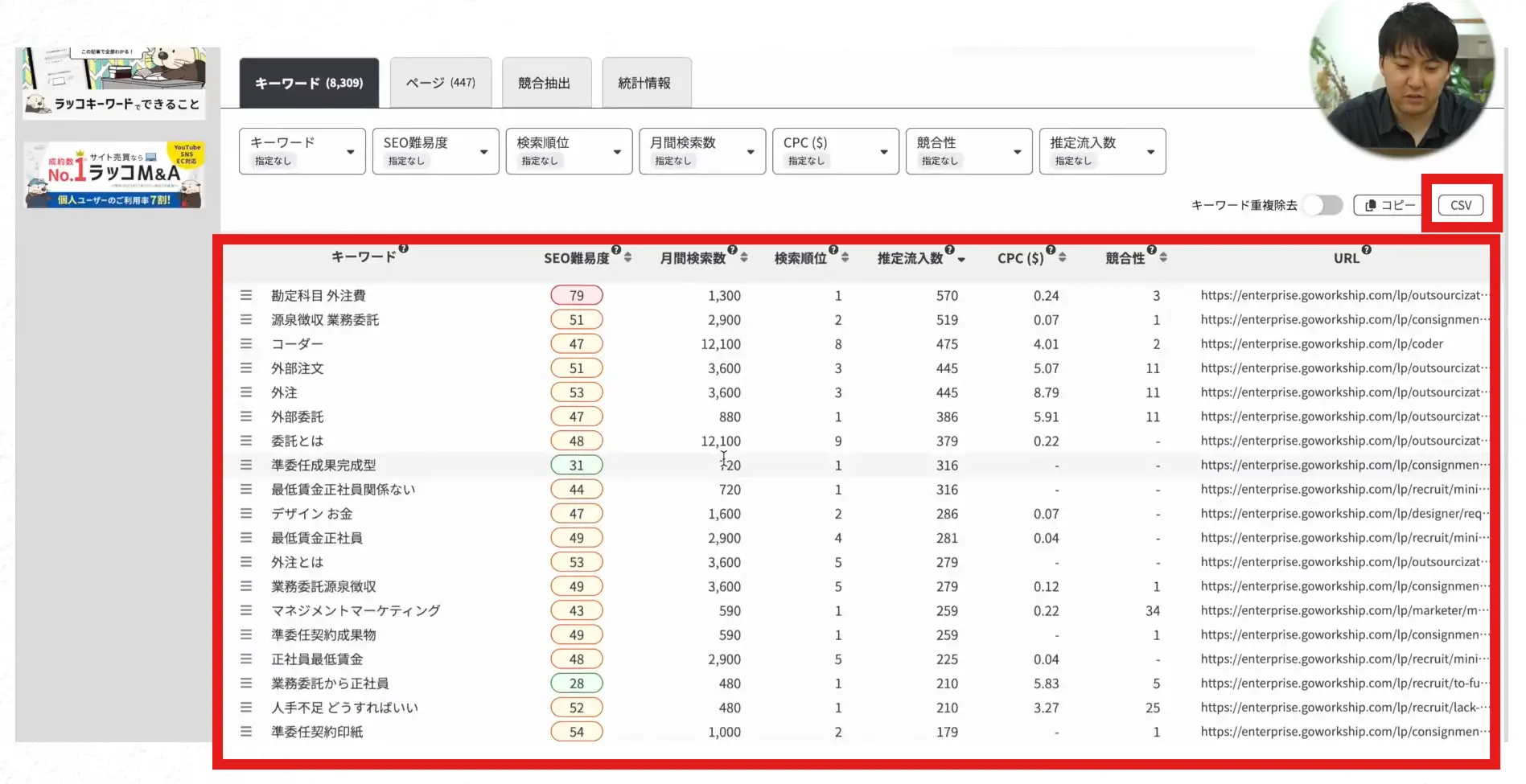The height and width of the screenshot is (784, 1526).
Task: Toggle the キーワード重複除去 switch
Action: [x=1323, y=206]
